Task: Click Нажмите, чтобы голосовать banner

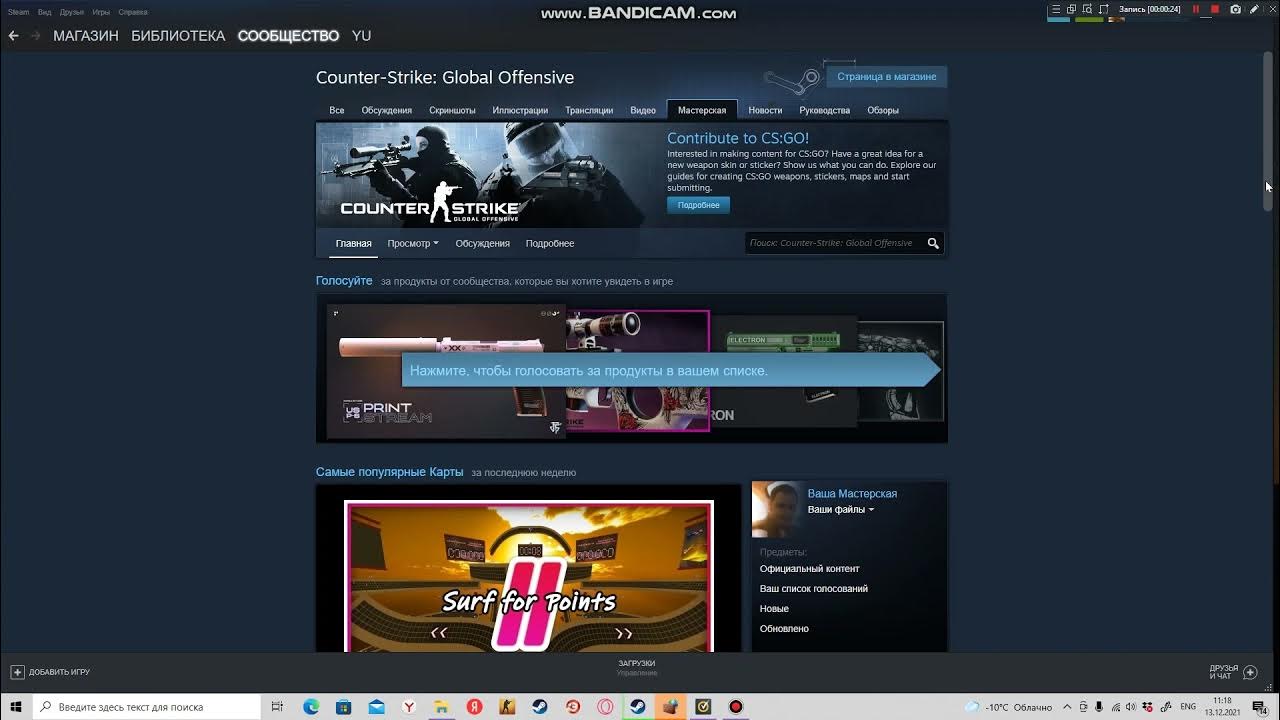Action: click(x=671, y=370)
